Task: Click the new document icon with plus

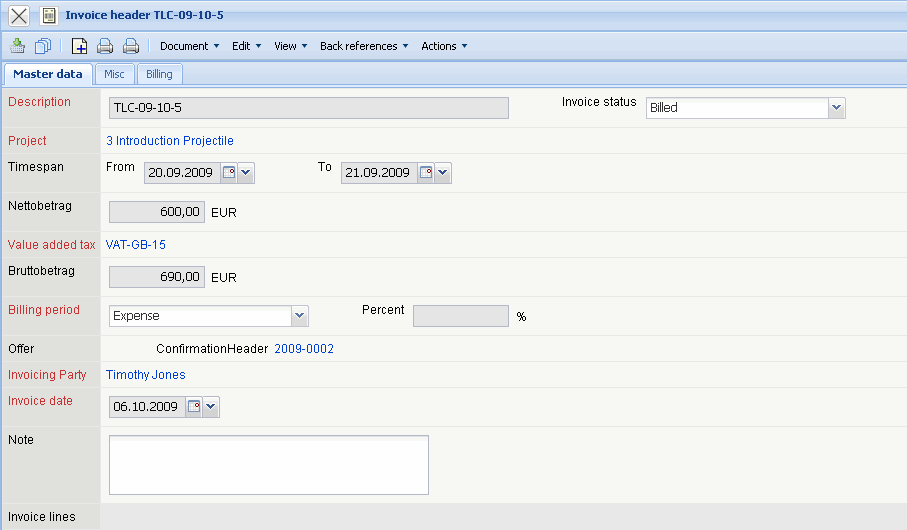Action: point(79,46)
